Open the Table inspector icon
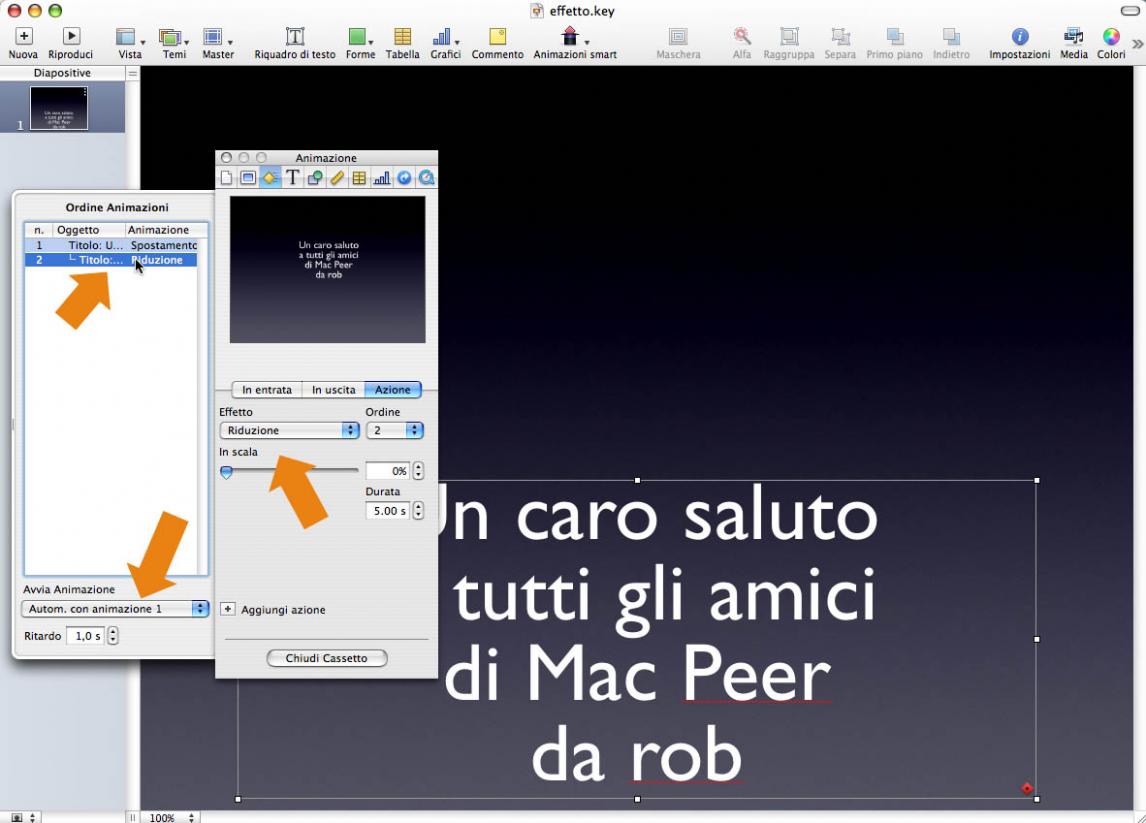 pos(359,178)
